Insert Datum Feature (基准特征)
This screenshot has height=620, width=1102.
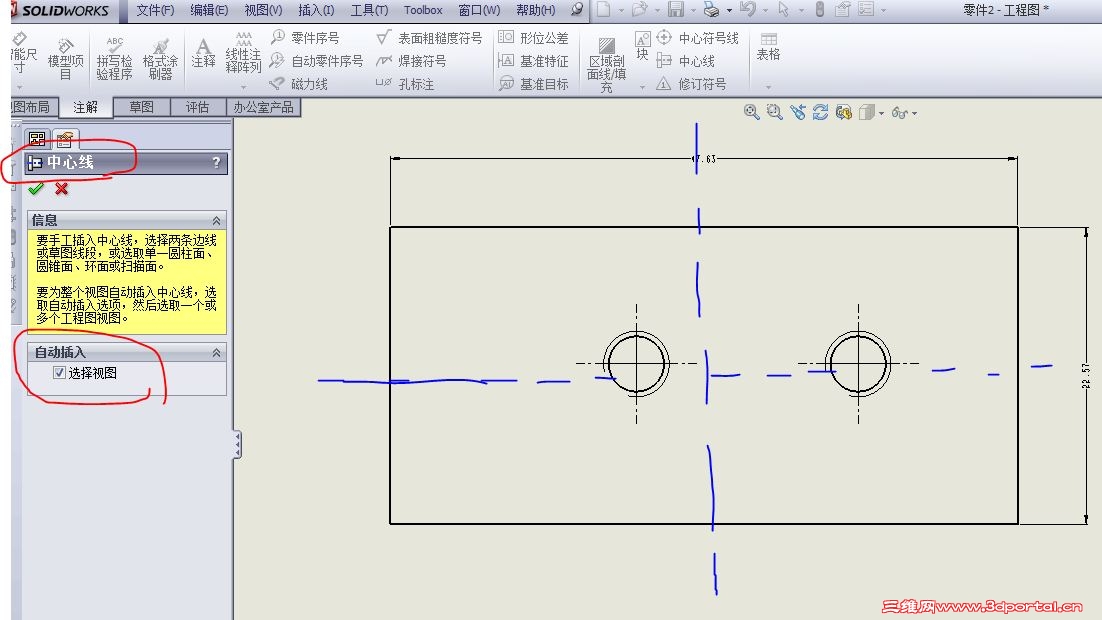[533, 61]
